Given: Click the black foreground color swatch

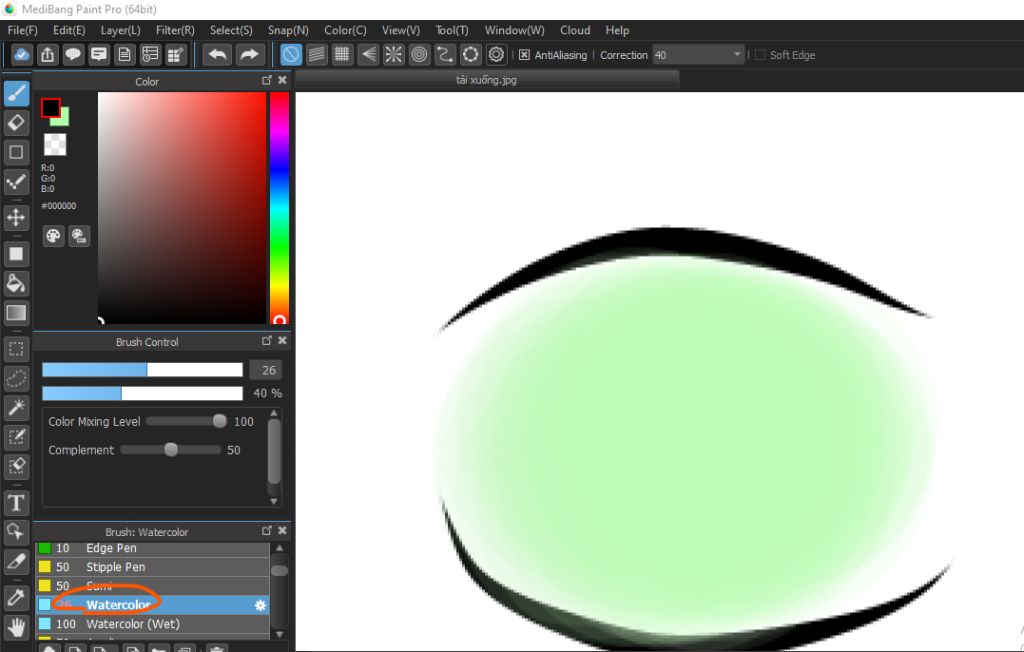Looking at the screenshot, I should [x=50, y=108].
